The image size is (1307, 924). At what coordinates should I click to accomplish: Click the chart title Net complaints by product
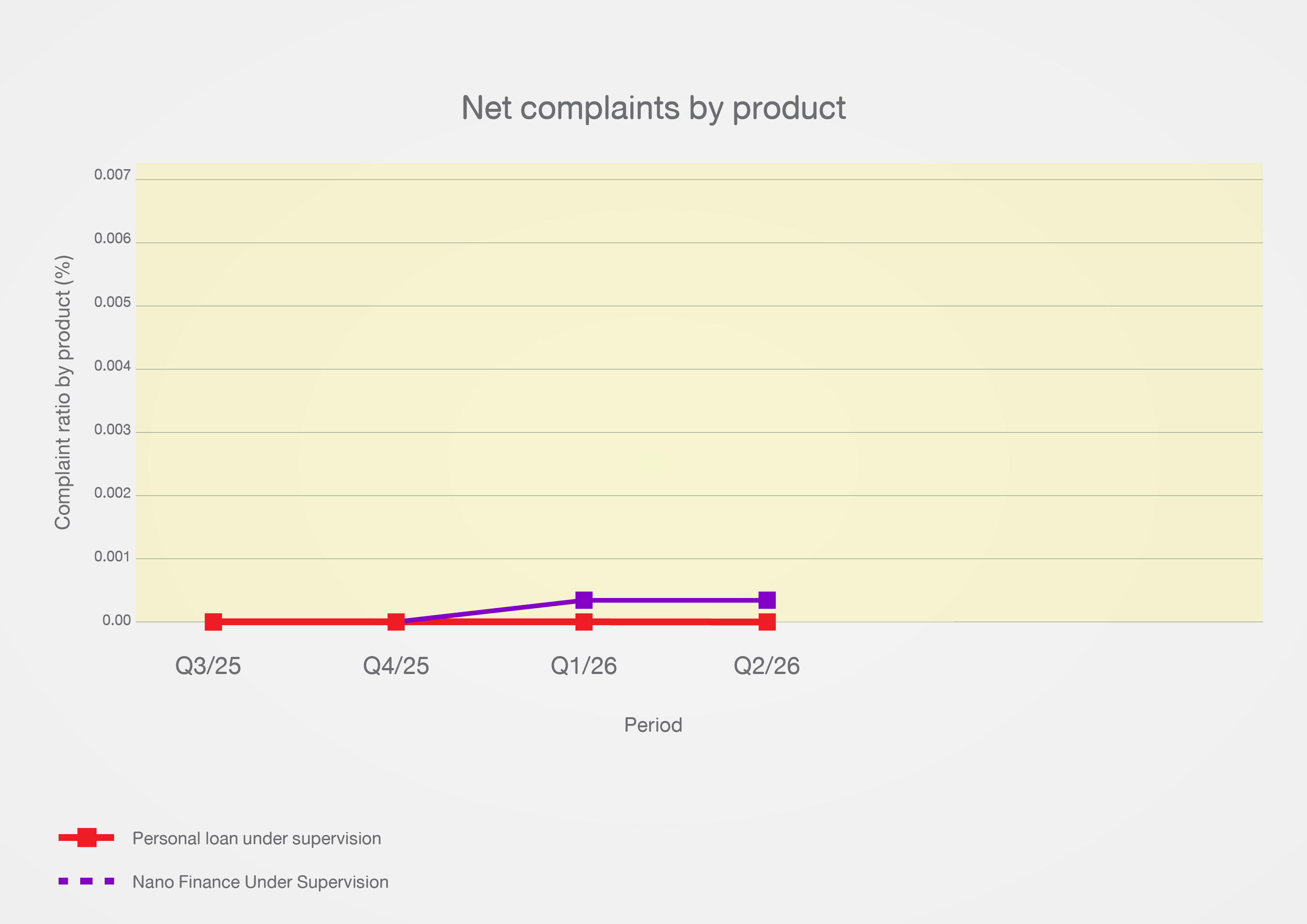tap(653, 108)
